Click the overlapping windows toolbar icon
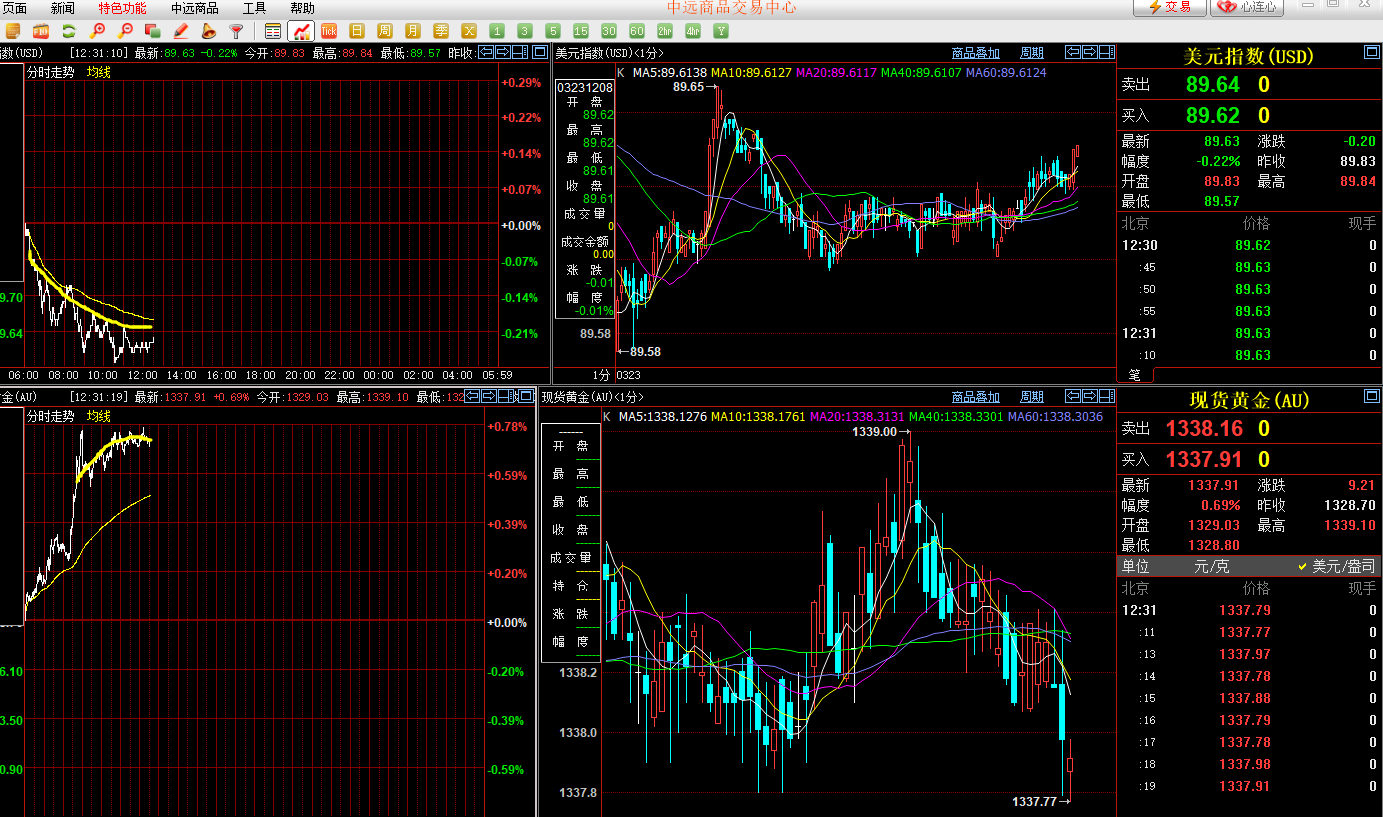This screenshot has height=817, width=1383. click(153, 31)
